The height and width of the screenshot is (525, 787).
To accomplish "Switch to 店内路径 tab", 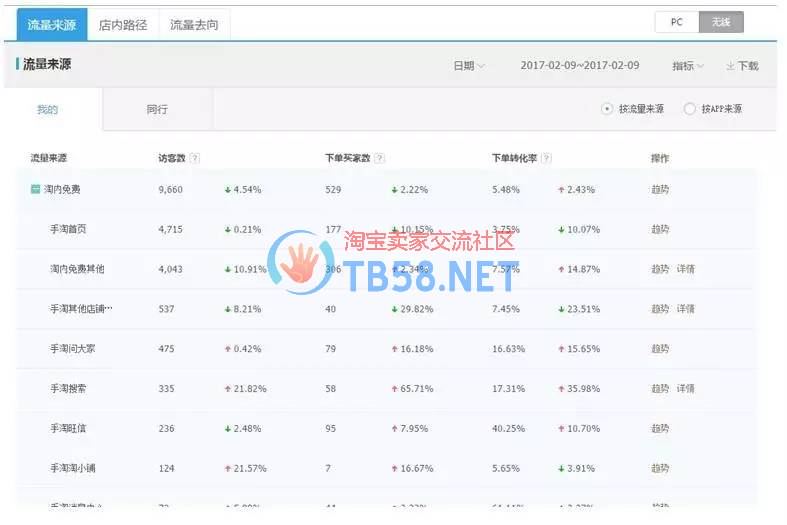I will (123, 24).
